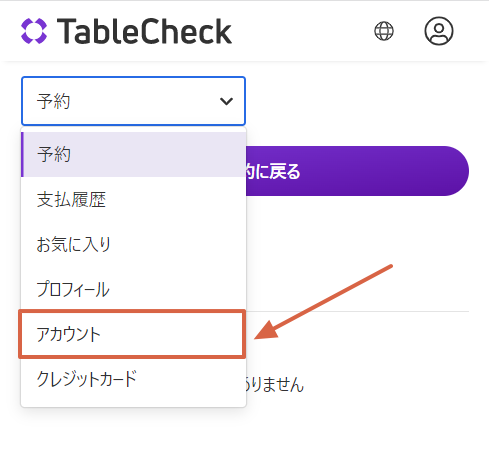Collapse the dropdown using the chevron arrow

coord(226,101)
